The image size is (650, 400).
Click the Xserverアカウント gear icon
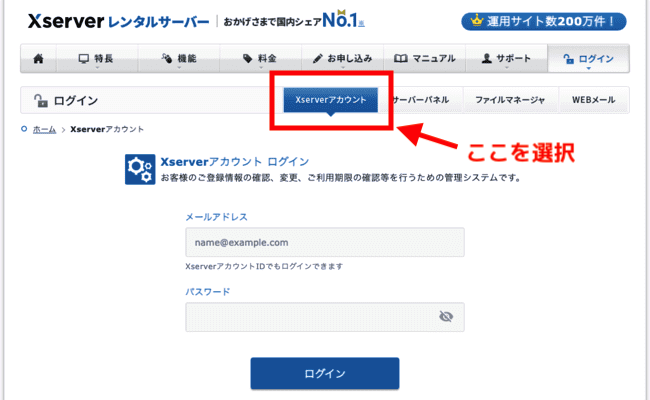click(x=139, y=169)
